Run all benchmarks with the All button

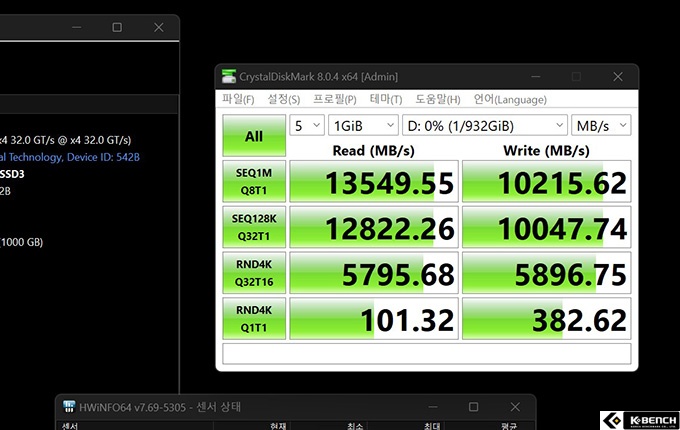point(254,135)
